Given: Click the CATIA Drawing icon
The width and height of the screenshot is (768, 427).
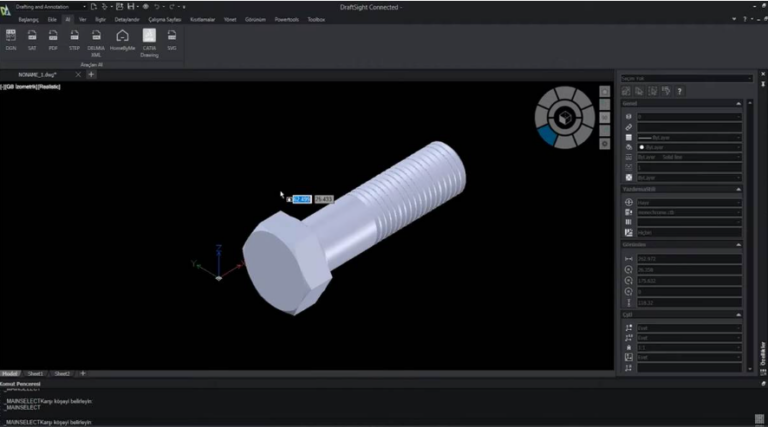Looking at the screenshot, I should [148, 38].
